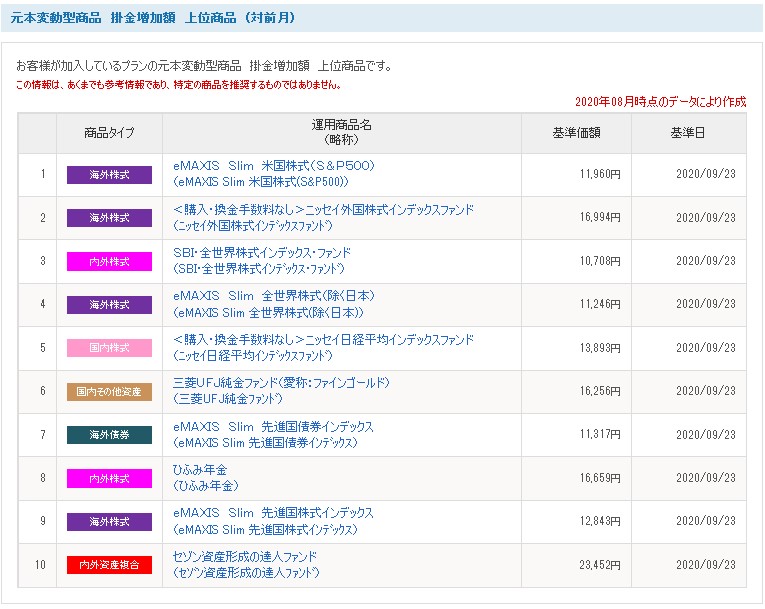Viewport: 765px width, 609px height.
Task: Click the 2020年08月時点のデータにより作成 note
Action: [661, 102]
